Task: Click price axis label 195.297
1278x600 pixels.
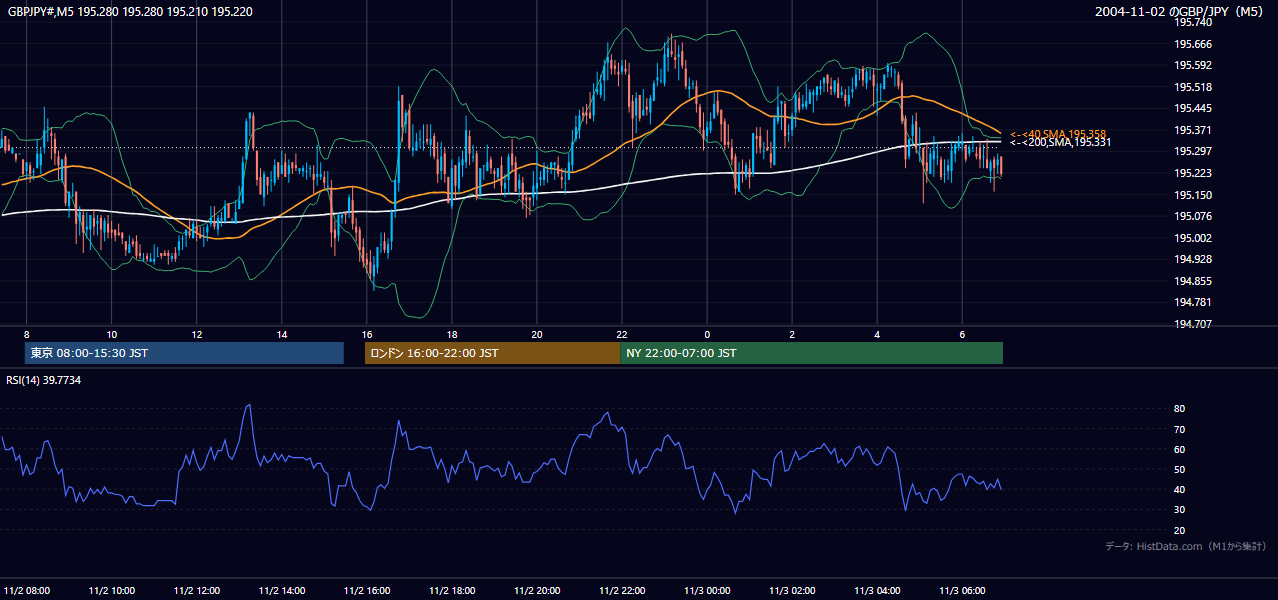Action: (x=1193, y=151)
